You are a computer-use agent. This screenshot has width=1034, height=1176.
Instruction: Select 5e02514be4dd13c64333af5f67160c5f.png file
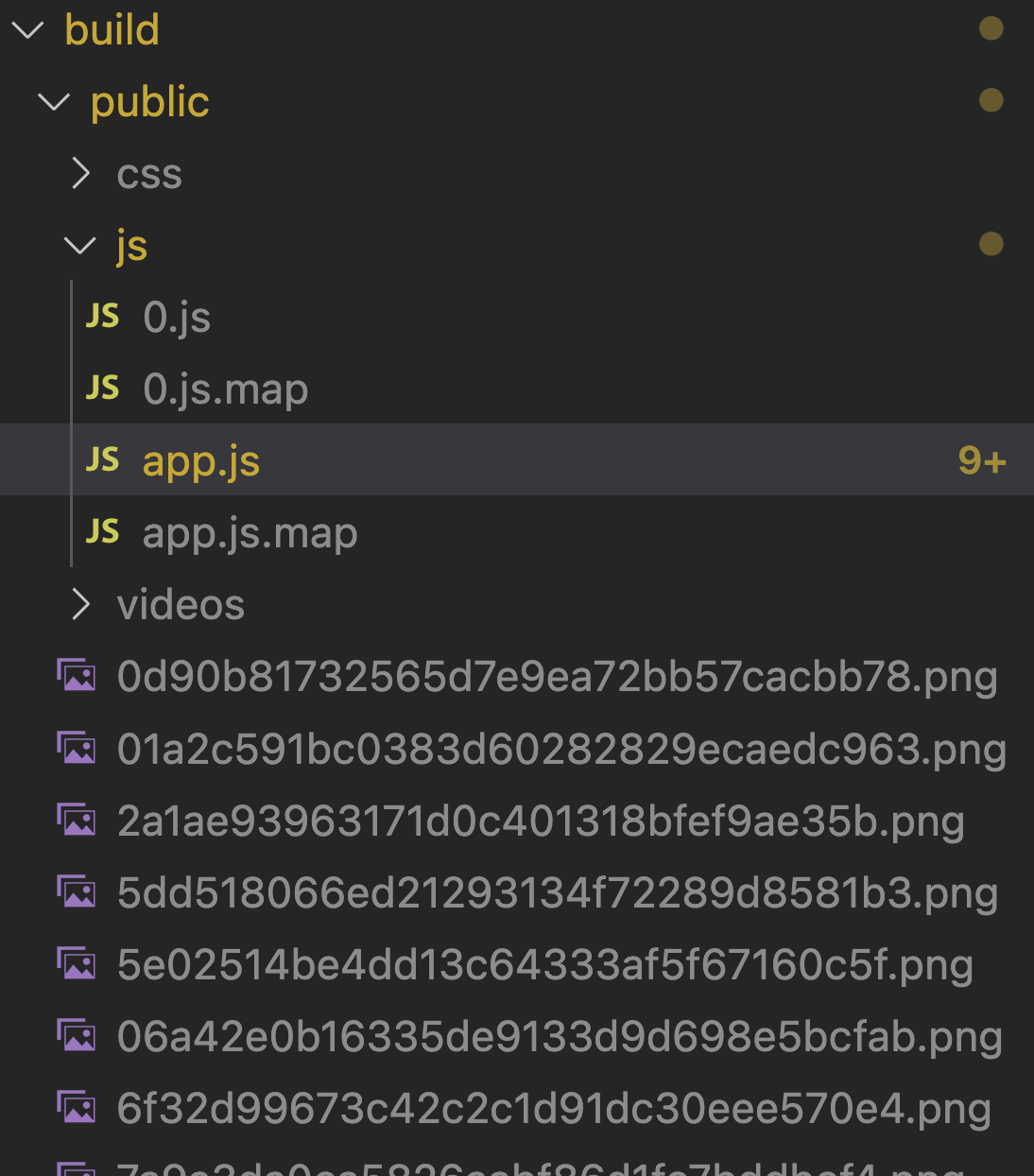tap(544, 965)
